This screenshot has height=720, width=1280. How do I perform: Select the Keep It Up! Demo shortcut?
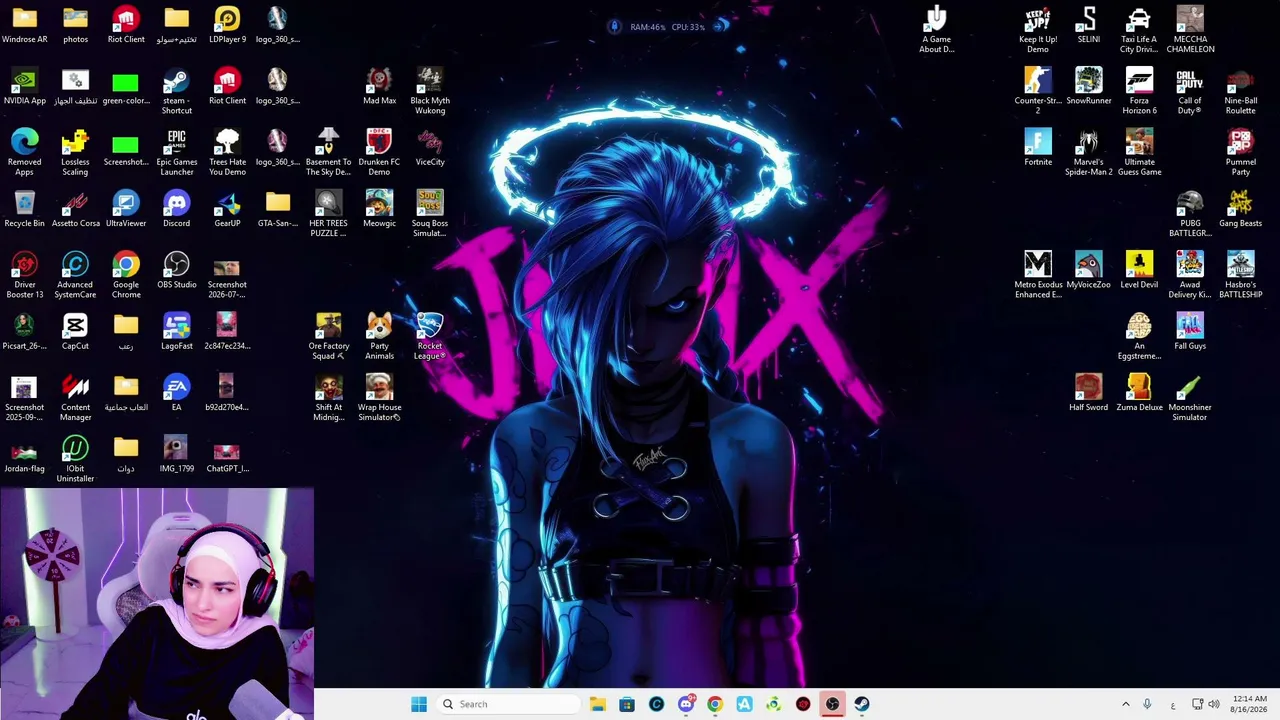click(x=1038, y=31)
